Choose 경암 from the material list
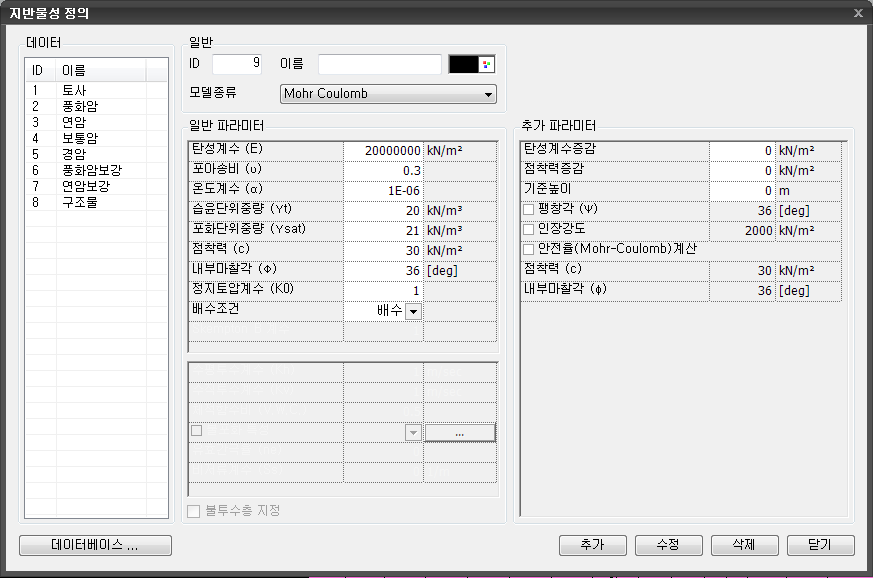Viewport: 873px width, 578px height. coord(76,154)
